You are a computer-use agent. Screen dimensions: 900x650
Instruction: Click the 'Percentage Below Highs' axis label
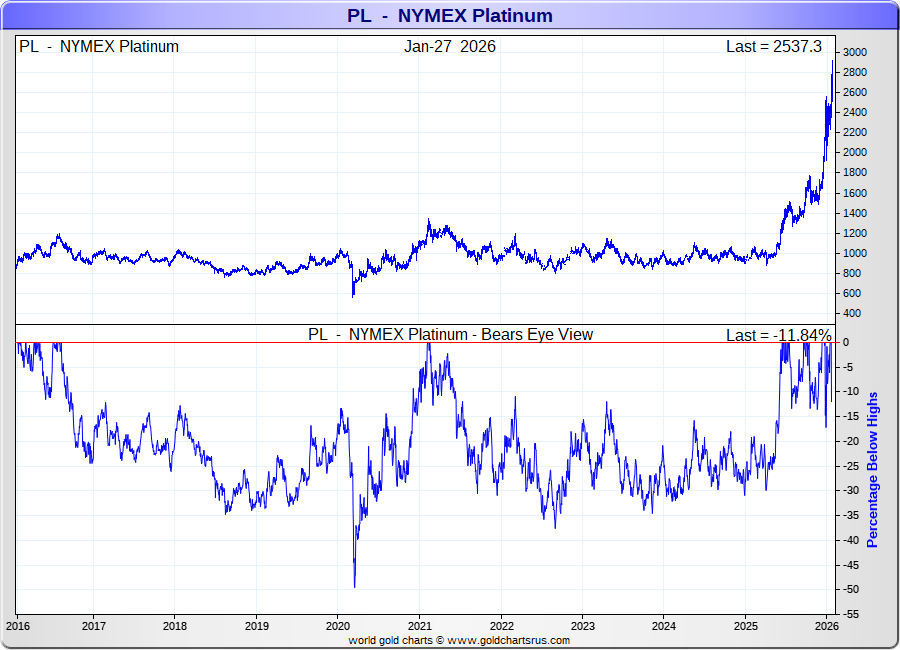(x=872, y=470)
